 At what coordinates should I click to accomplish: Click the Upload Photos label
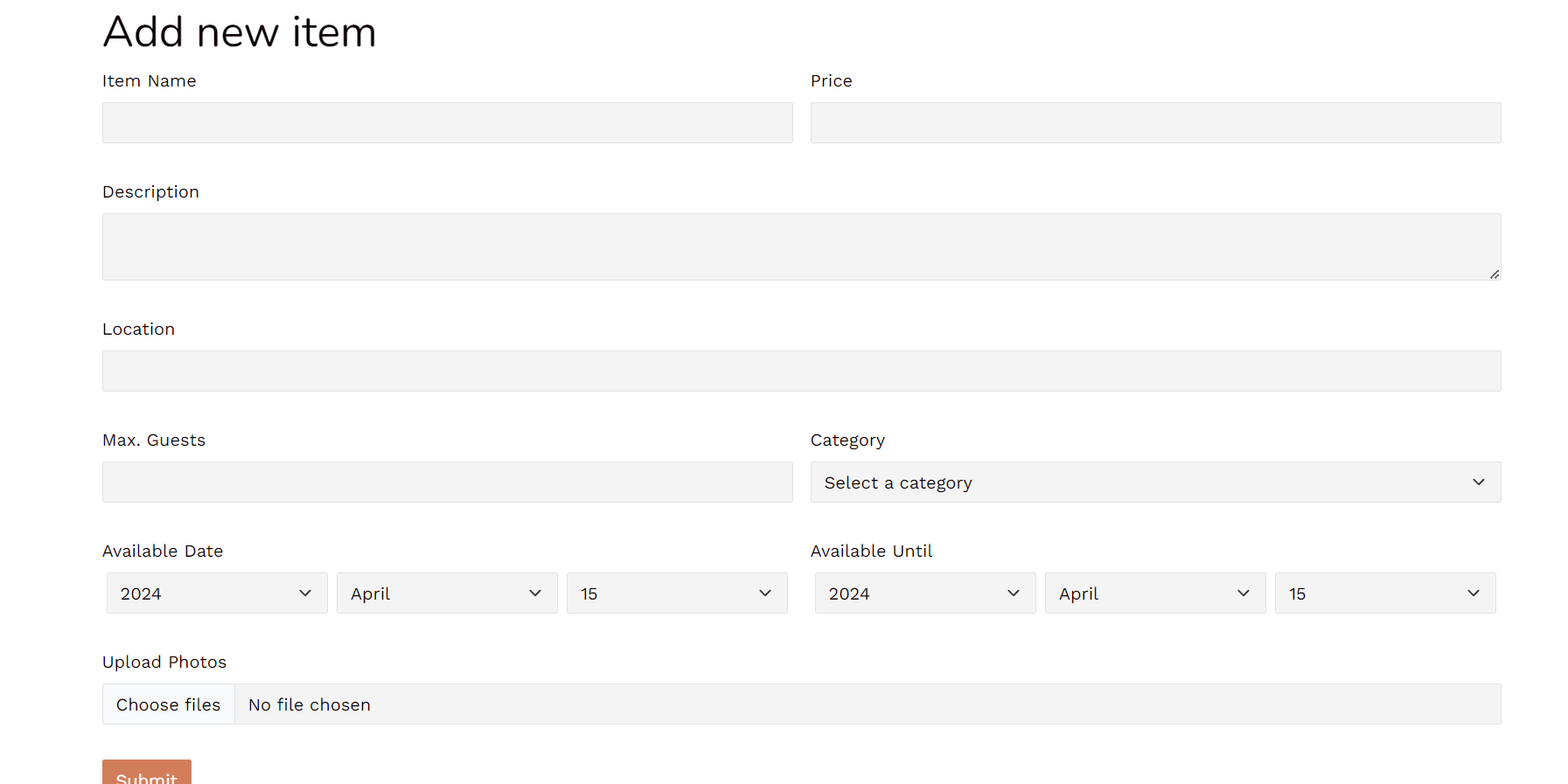164,663
